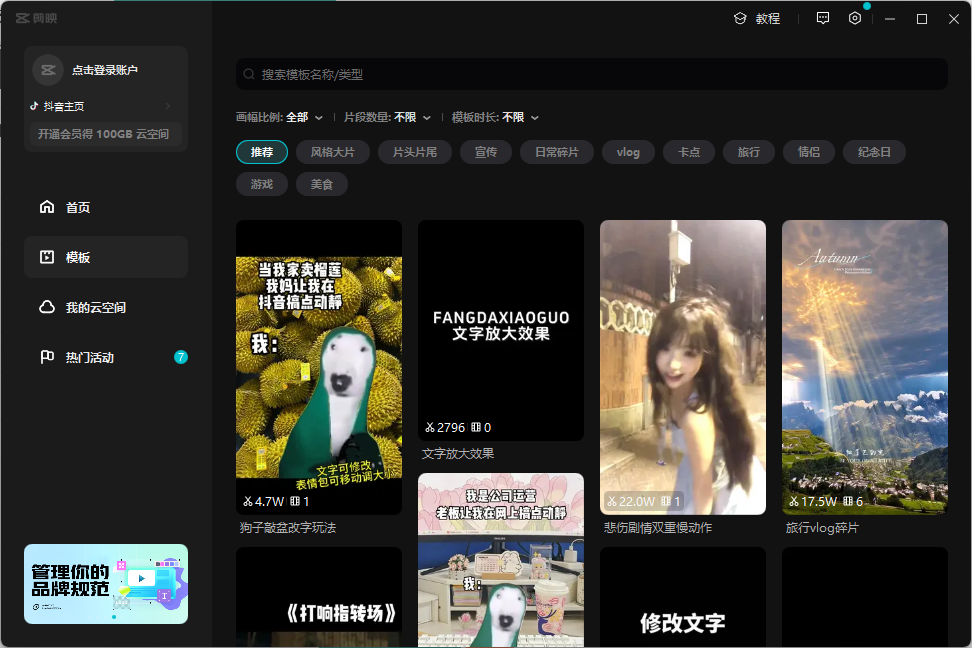Click the 狗子敲盆改字玩法 template title
The image size is (972, 648).
tap(288, 528)
